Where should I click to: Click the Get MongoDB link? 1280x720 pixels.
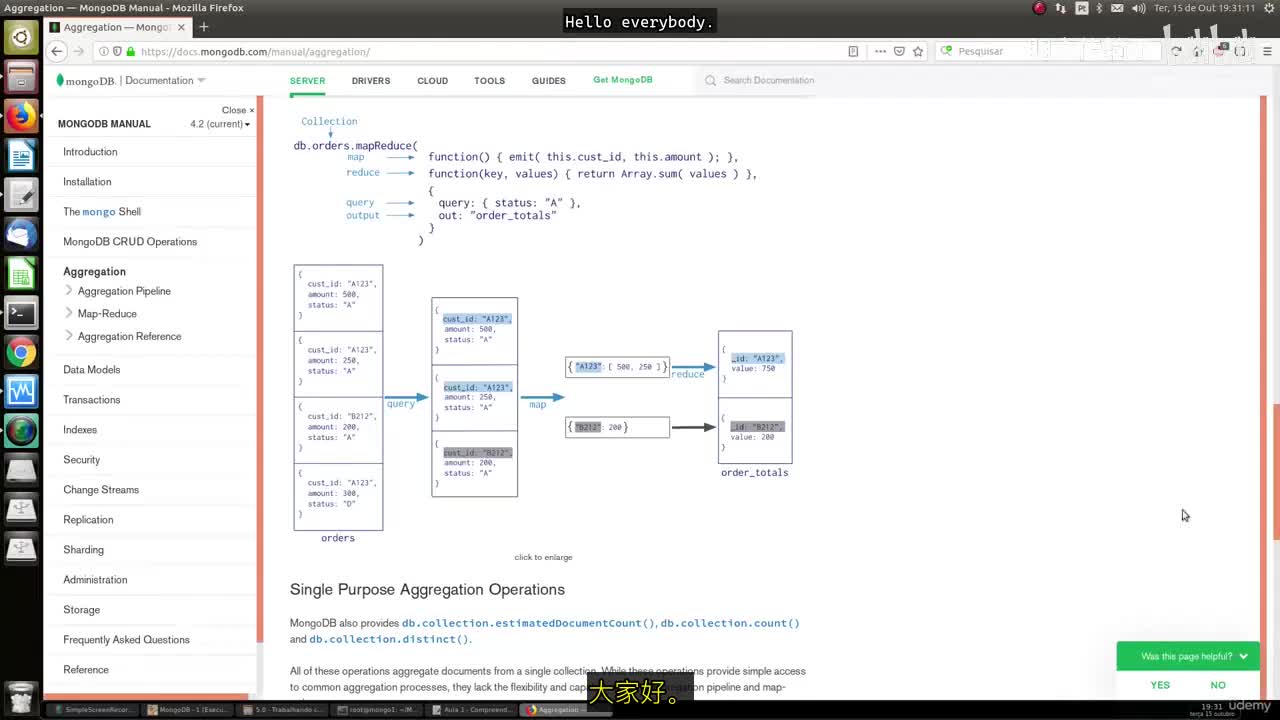point(623,80)
